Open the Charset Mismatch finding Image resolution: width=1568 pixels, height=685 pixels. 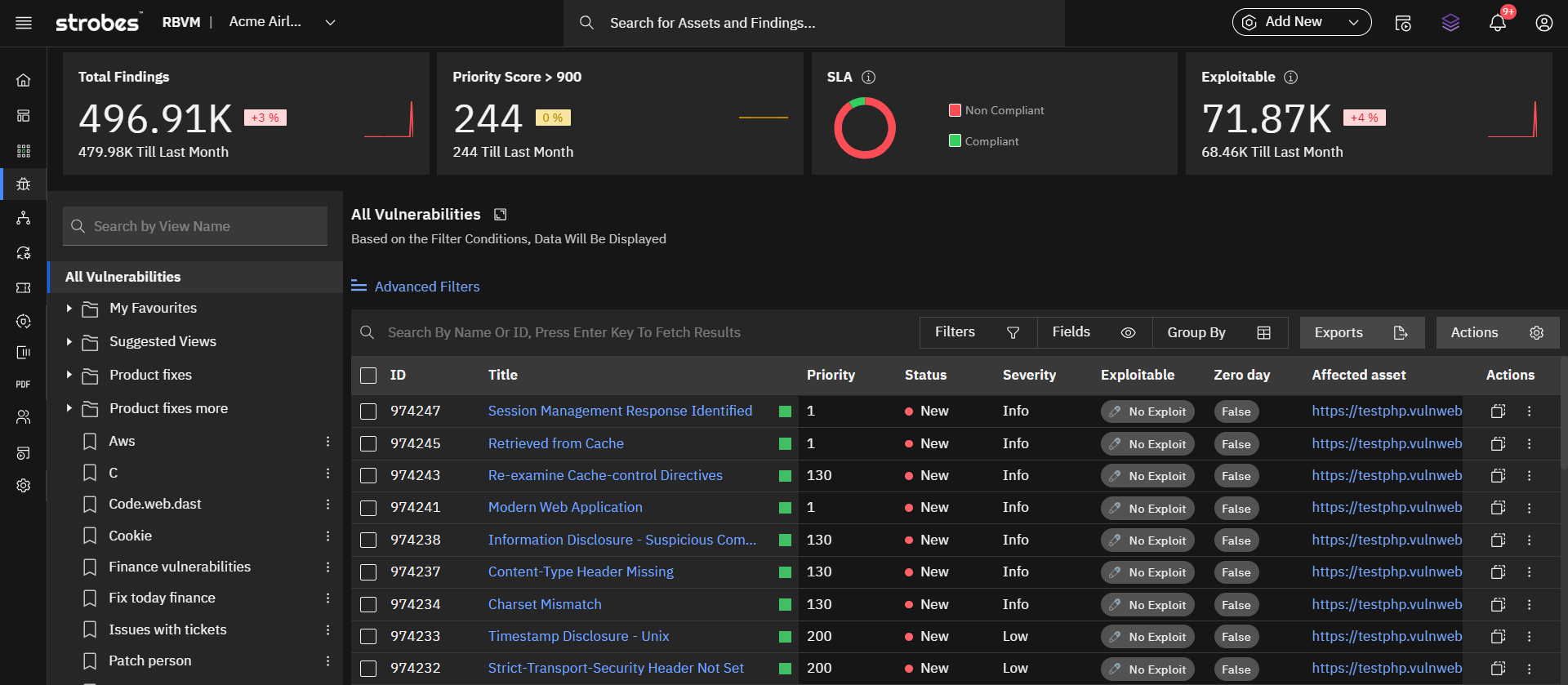545,605
